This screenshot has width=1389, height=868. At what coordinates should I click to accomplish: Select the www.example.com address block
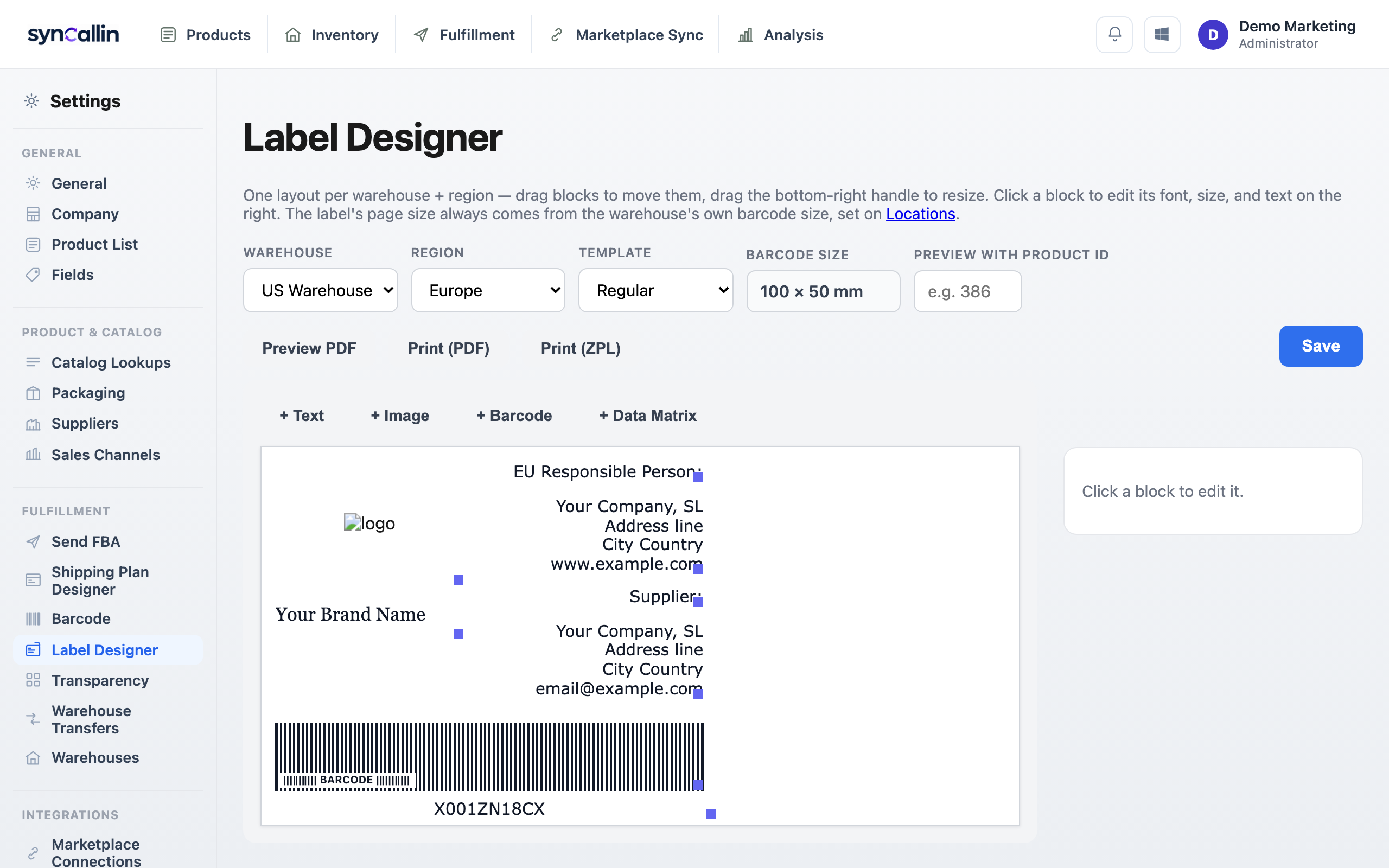(x=626, y=535)
